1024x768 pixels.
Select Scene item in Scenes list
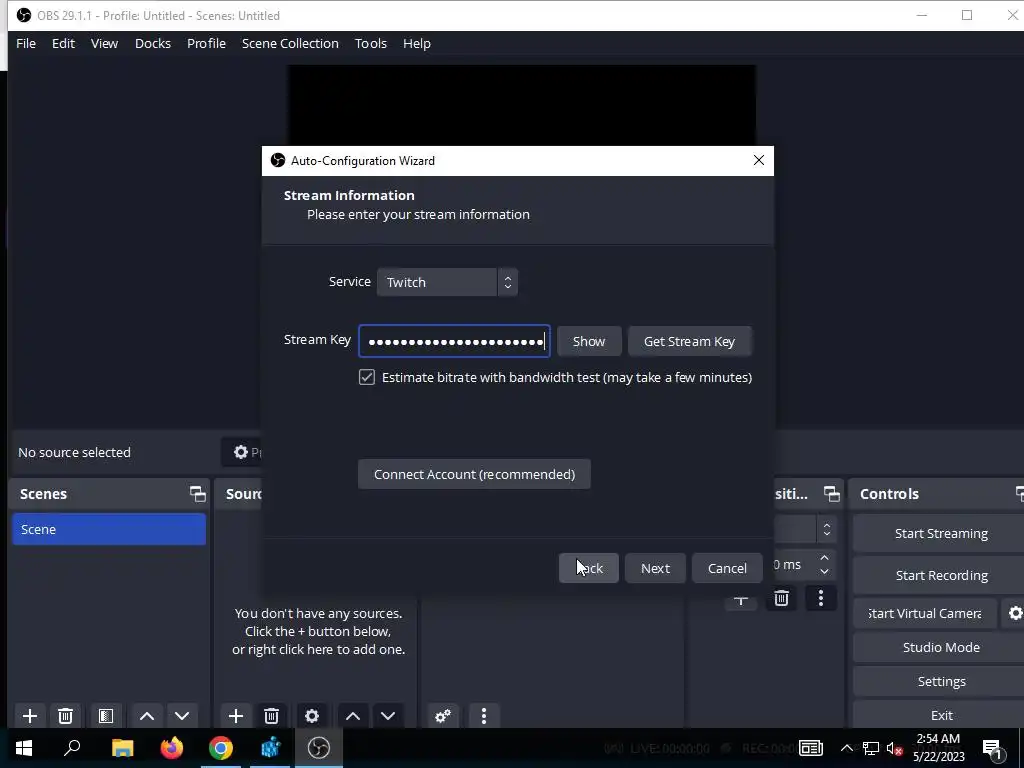[x=109, y=529]
